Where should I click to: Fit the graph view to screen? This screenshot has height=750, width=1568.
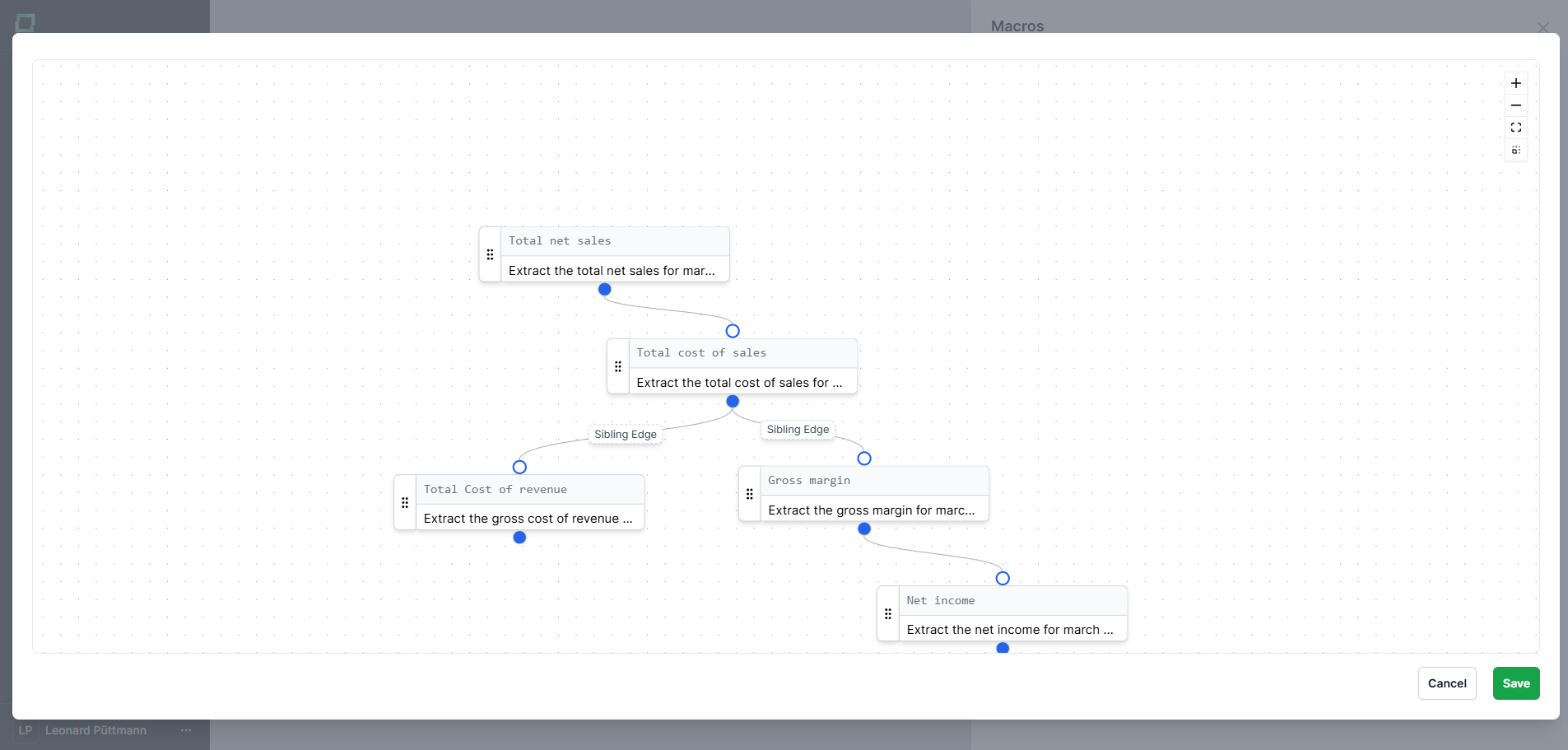coord(1515,128)
